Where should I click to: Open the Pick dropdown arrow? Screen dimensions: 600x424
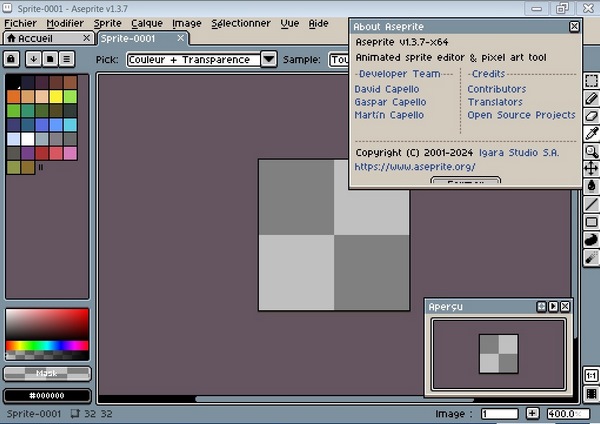(269, 59)
